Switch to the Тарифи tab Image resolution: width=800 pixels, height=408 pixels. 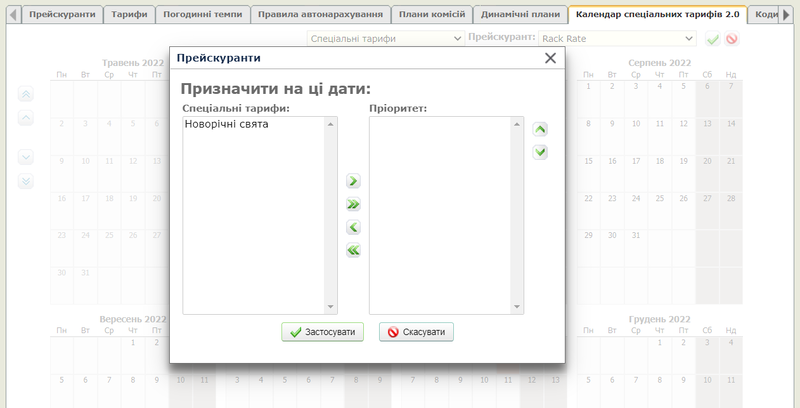(x=129, y=15)
